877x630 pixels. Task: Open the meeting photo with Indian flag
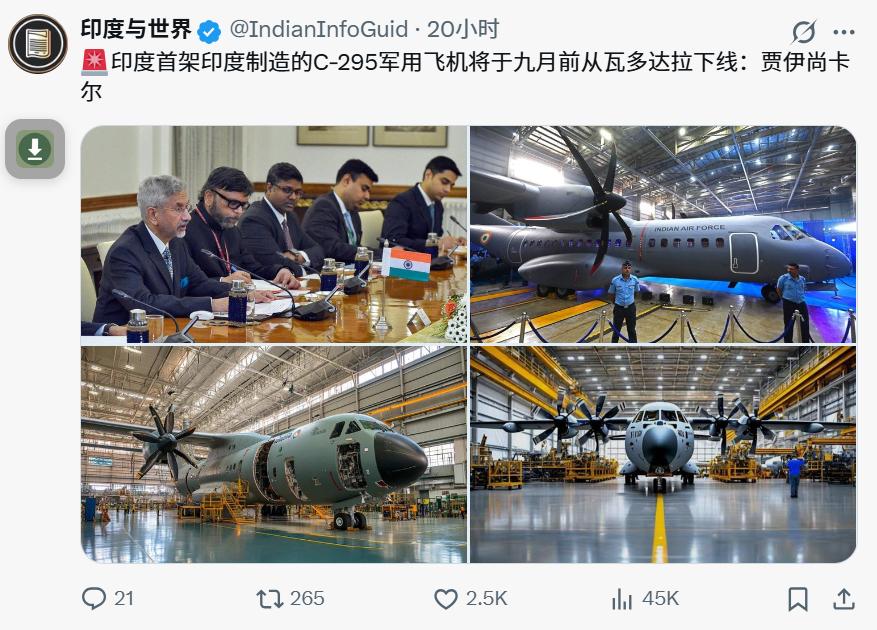[x=274, y=234]
